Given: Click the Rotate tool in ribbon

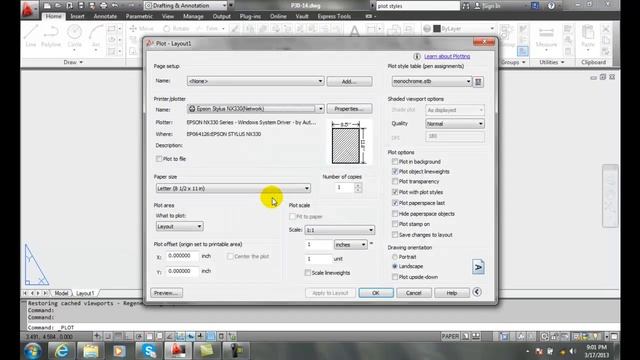Looking at the screenshot, I should click(176, 29).
